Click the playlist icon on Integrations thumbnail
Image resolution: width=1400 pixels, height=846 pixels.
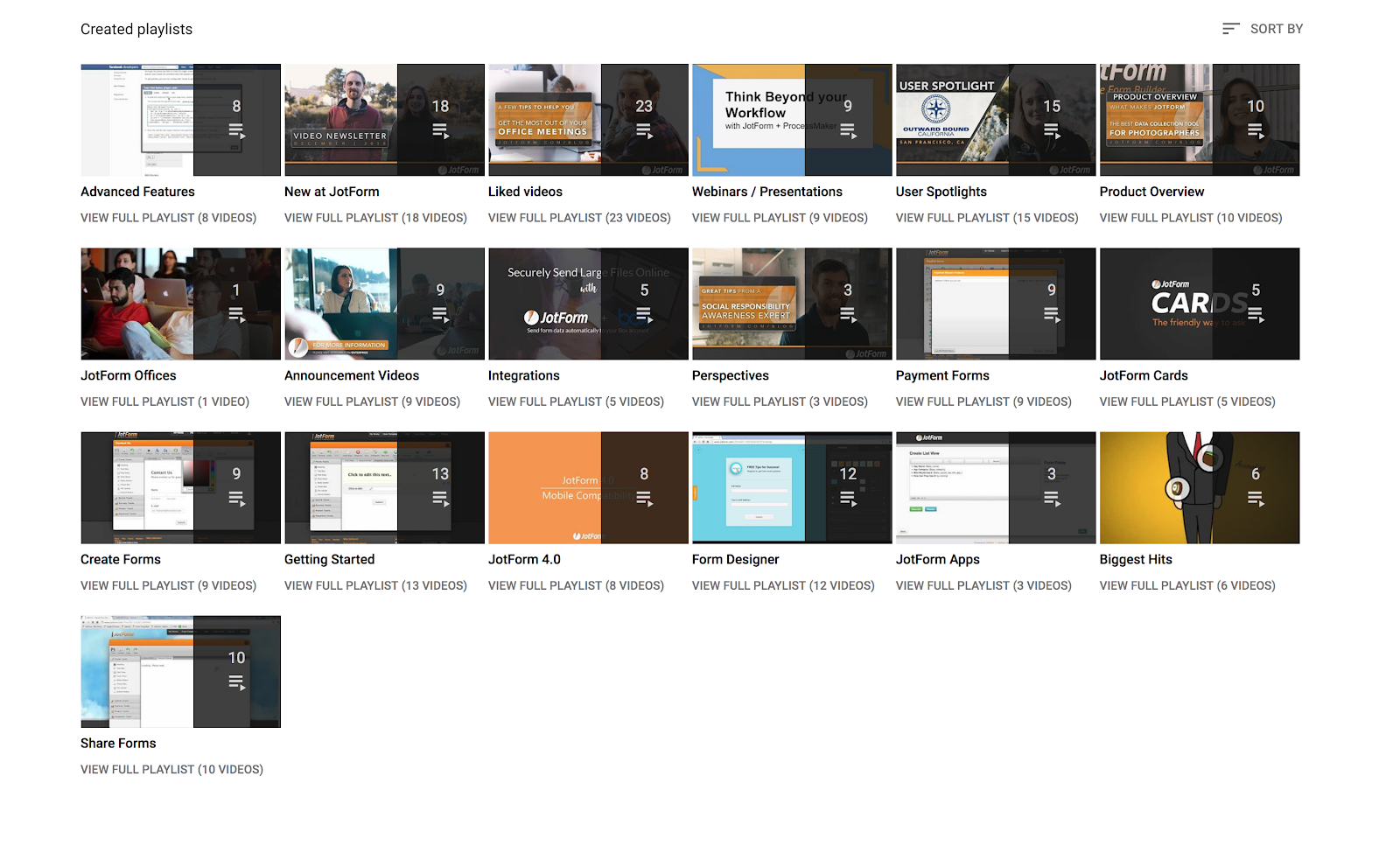pyautogui.click(x=644, y=315)
